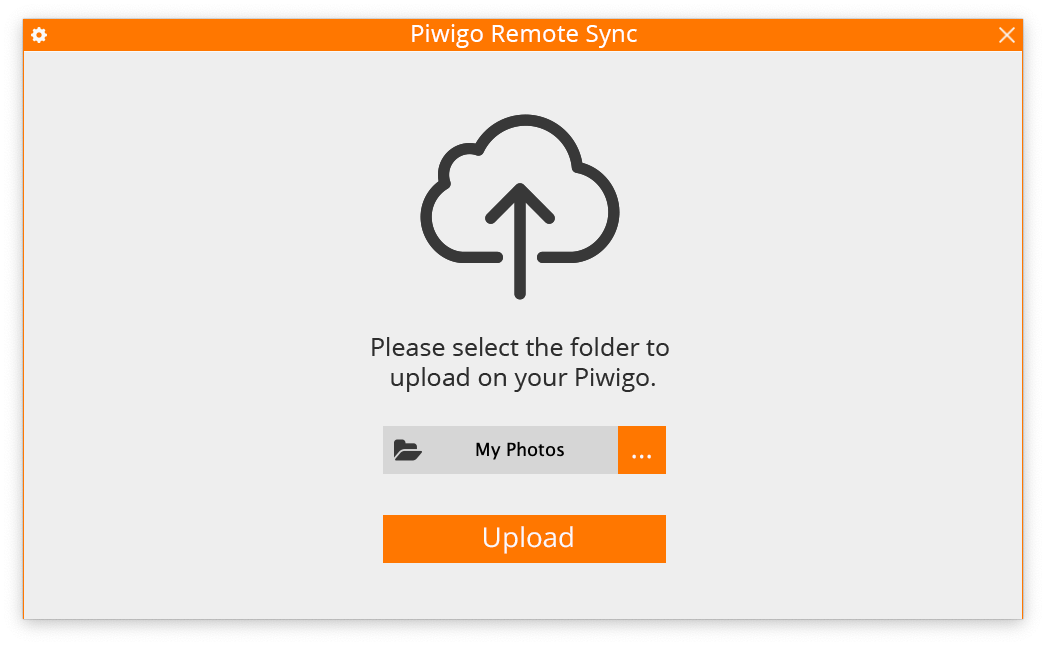Browse folders with the three-dots button
This screenshot has height=646, width=1046.
pyautogui.click(x=642, y=450)
